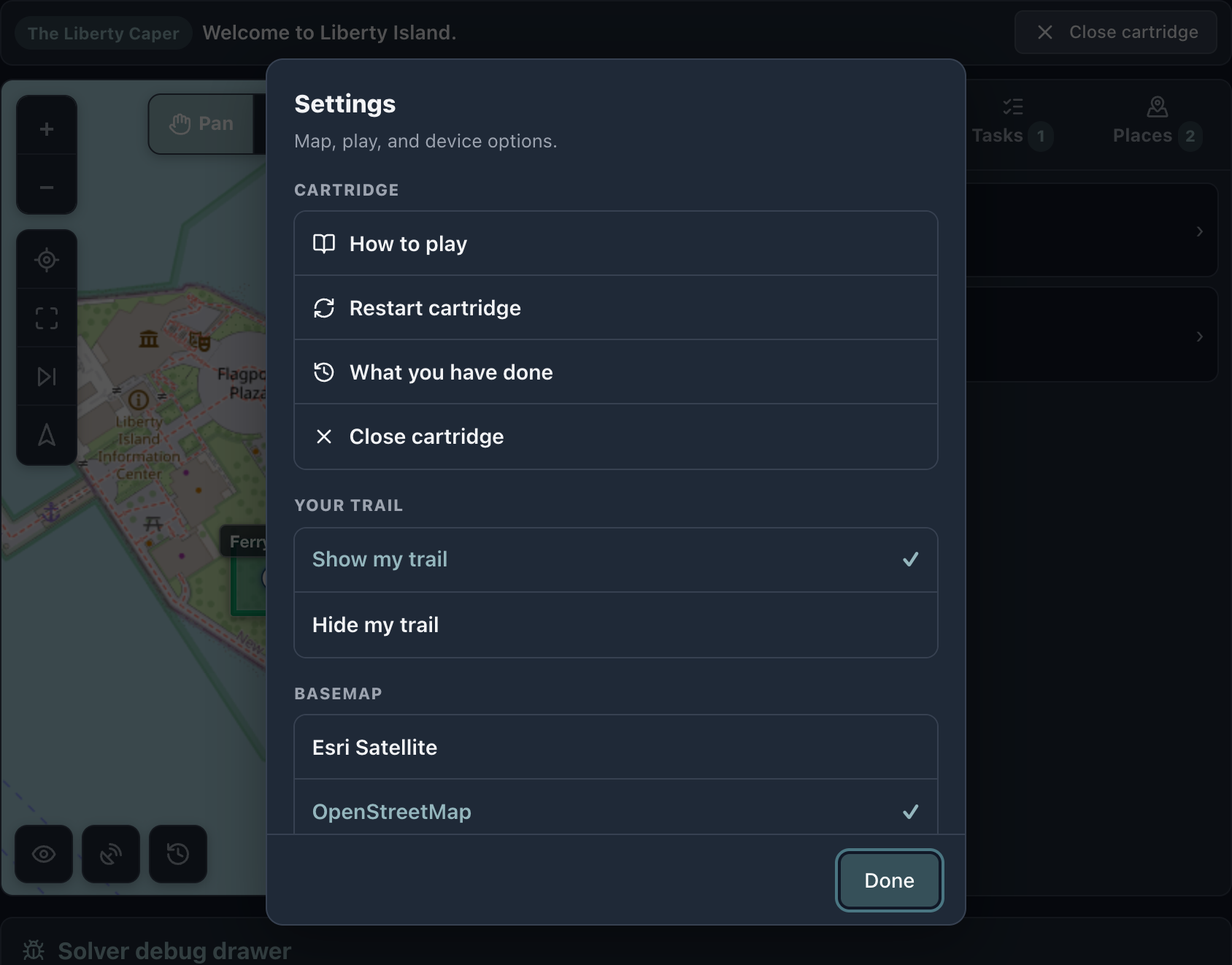Choose Esri Satellite basemap
The width and height of the screenshot is (1232, 965).
pos(616,747)
